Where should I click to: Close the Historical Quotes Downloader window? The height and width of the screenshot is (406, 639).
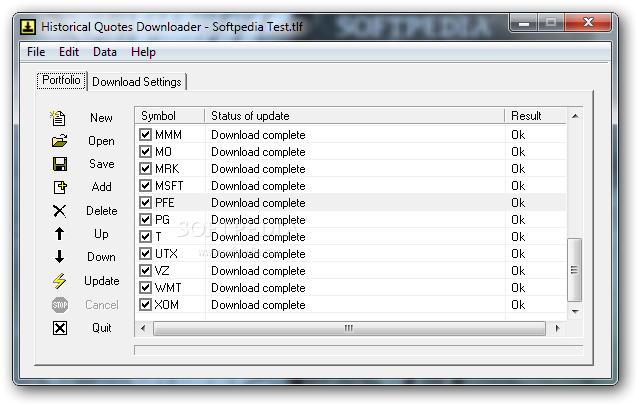click(x=588, y=22)
